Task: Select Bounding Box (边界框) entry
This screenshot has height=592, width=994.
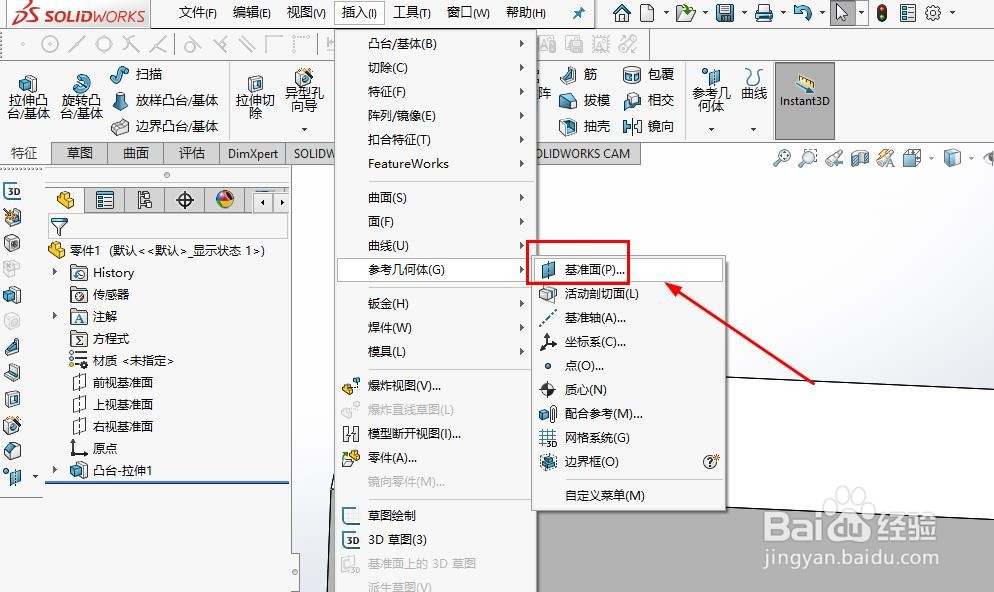Action: tap(629, 461)
